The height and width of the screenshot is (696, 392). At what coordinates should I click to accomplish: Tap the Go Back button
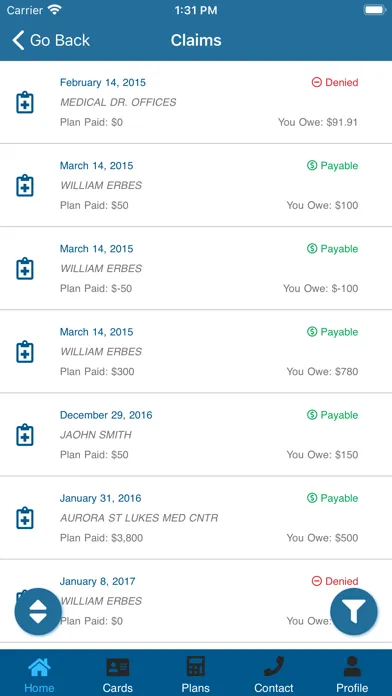click(51, 40)
